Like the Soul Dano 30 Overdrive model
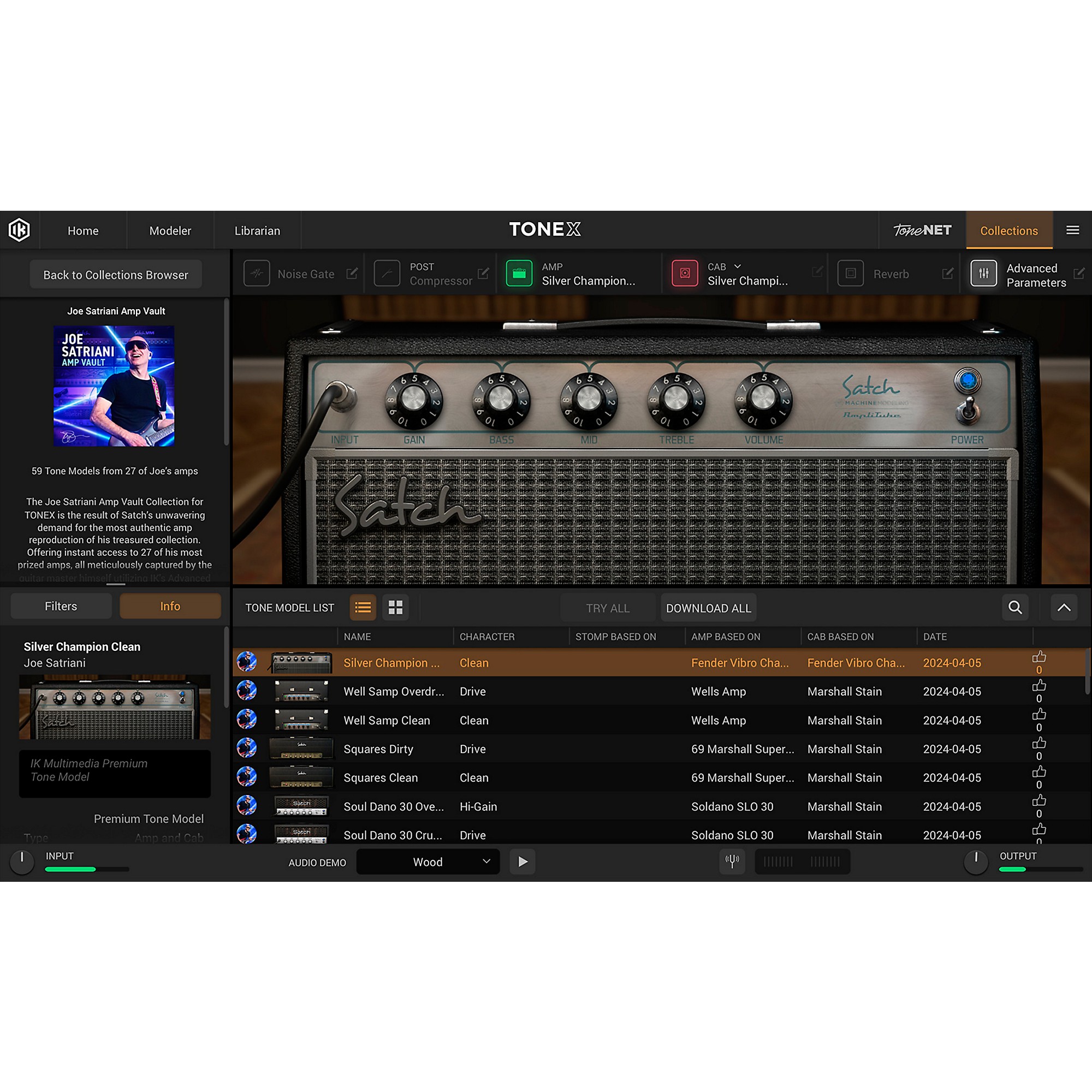The height and width of the screenshot is (1092, 1092). pyautogui.click(x=1039, y=802)
